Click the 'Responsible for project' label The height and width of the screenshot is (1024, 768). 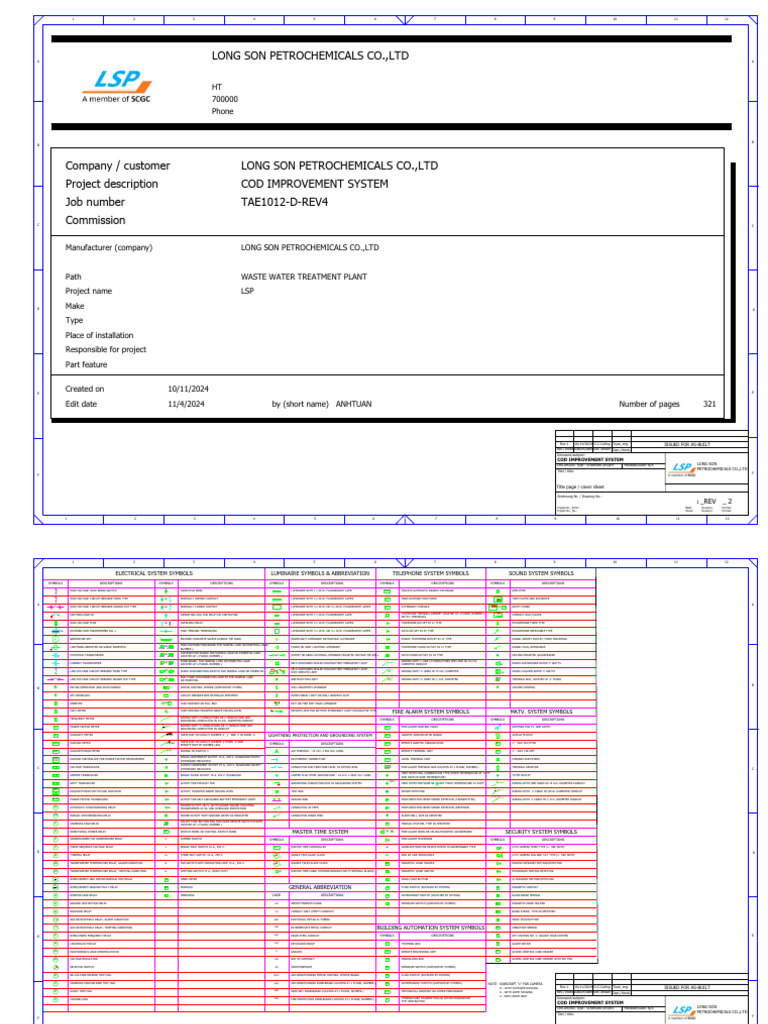click(x=106, y=350)
